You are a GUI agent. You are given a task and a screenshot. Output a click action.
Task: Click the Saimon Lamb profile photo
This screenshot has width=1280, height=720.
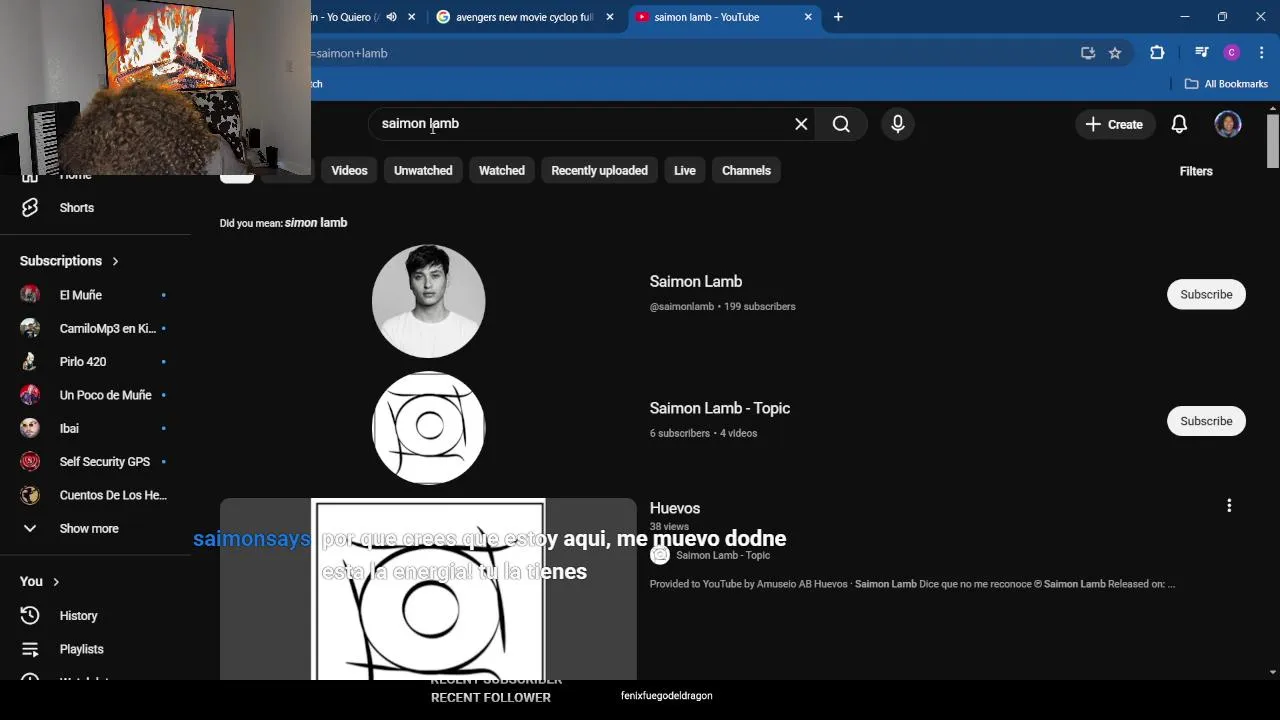[428, 301]
